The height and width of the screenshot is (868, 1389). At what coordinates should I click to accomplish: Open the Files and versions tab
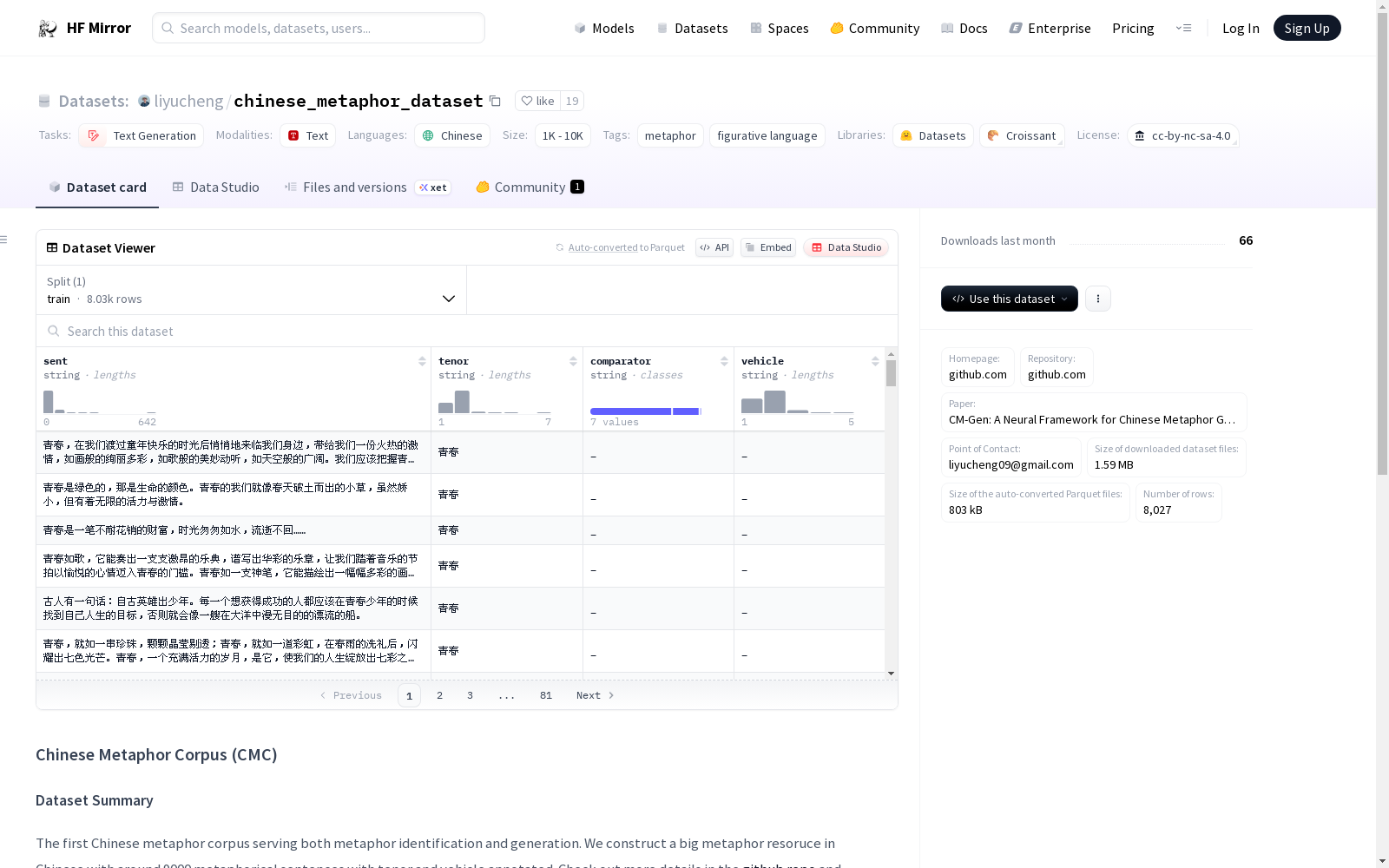coord(368,187)
